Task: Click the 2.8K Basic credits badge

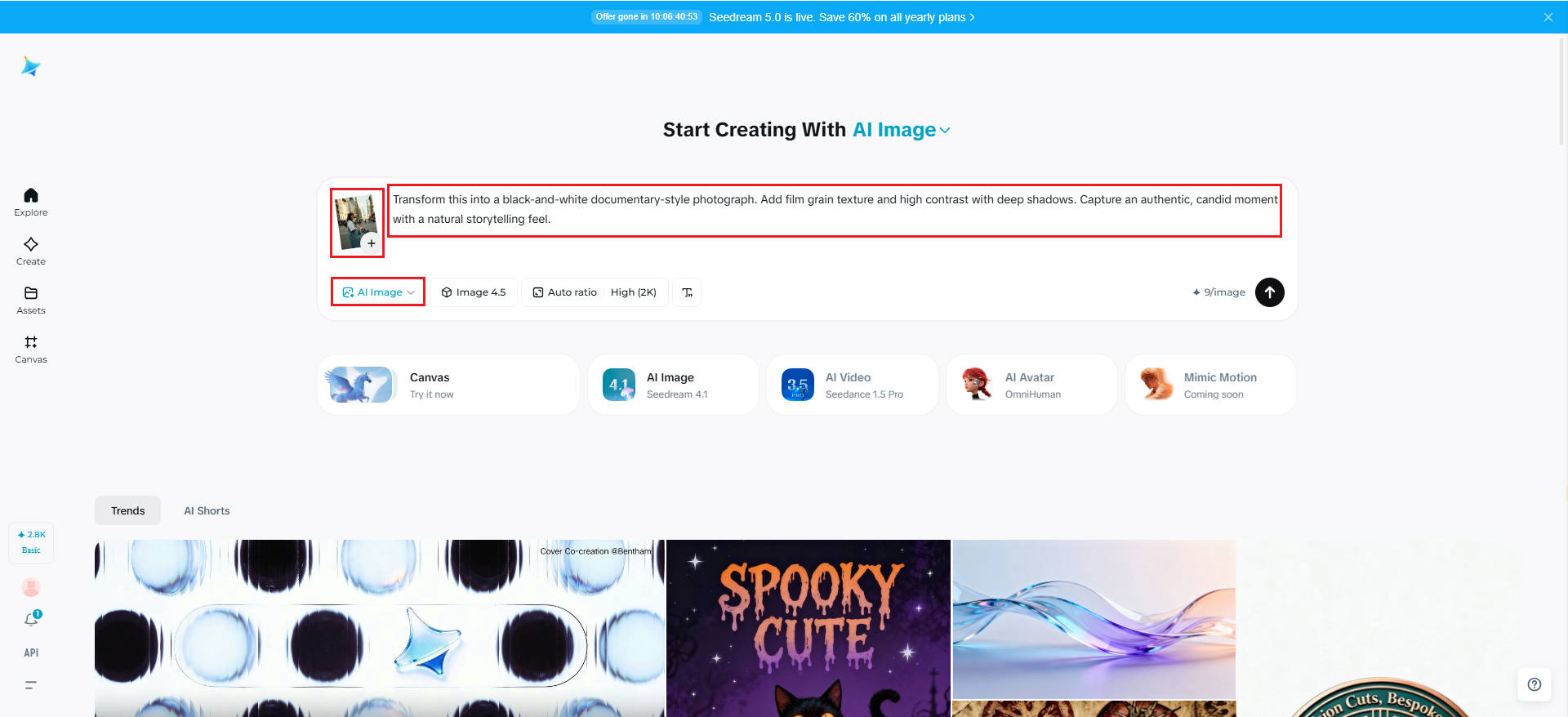Action: 31,542
